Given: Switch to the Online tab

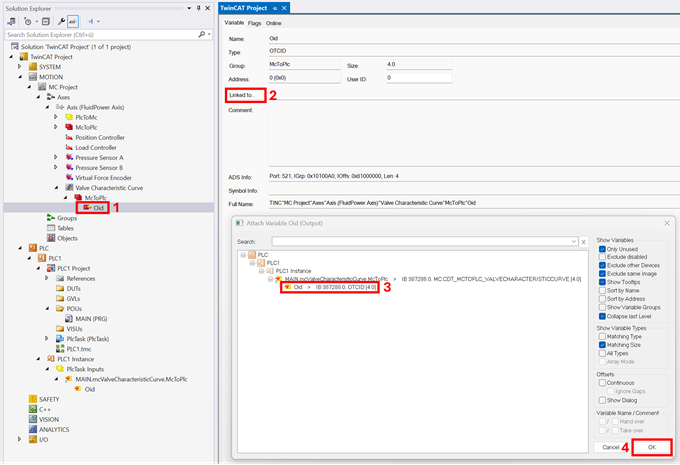Looking at the screenshot, I should tap(274, 23).
